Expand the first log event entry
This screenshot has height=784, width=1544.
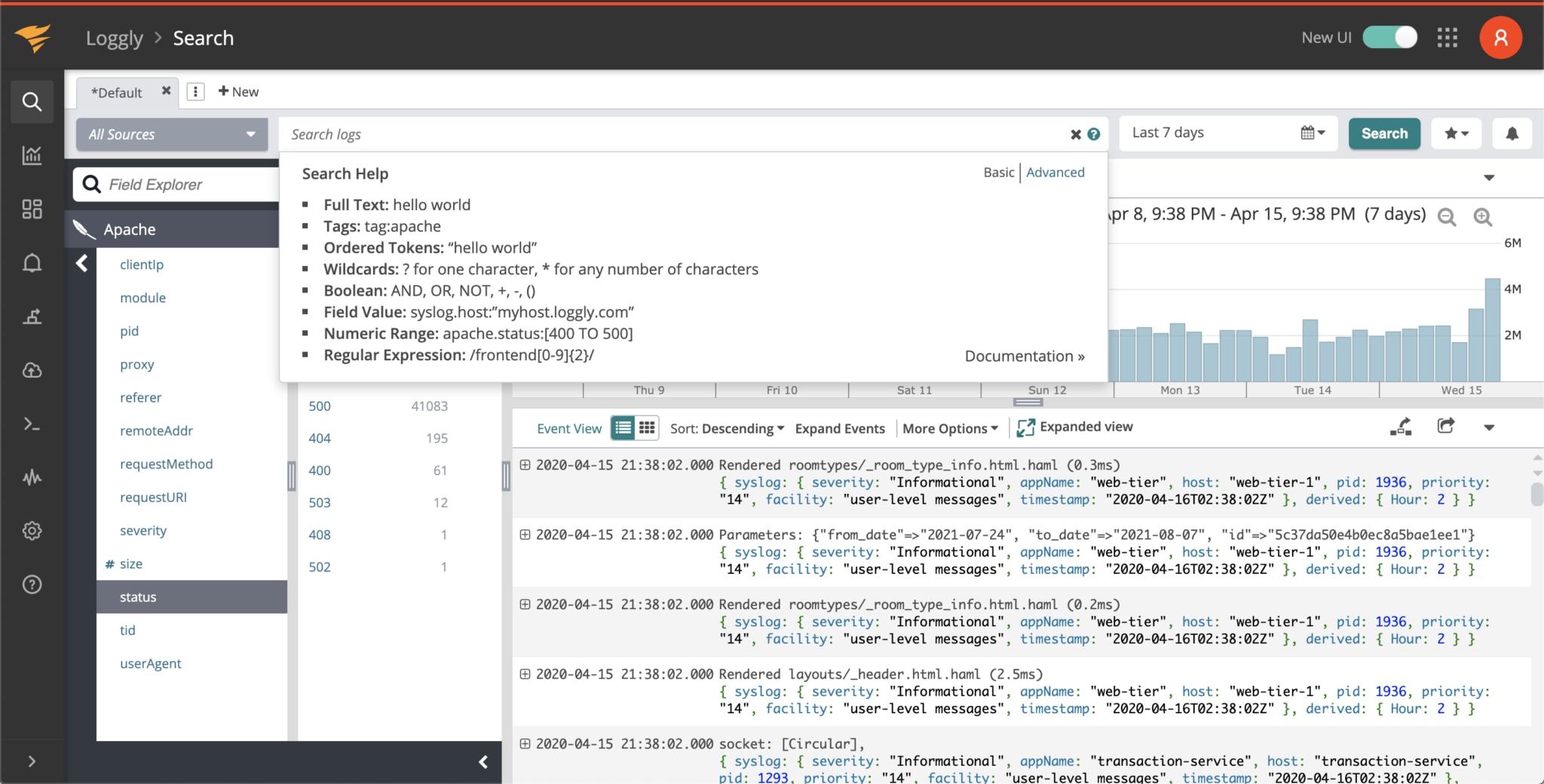[525, 464]
